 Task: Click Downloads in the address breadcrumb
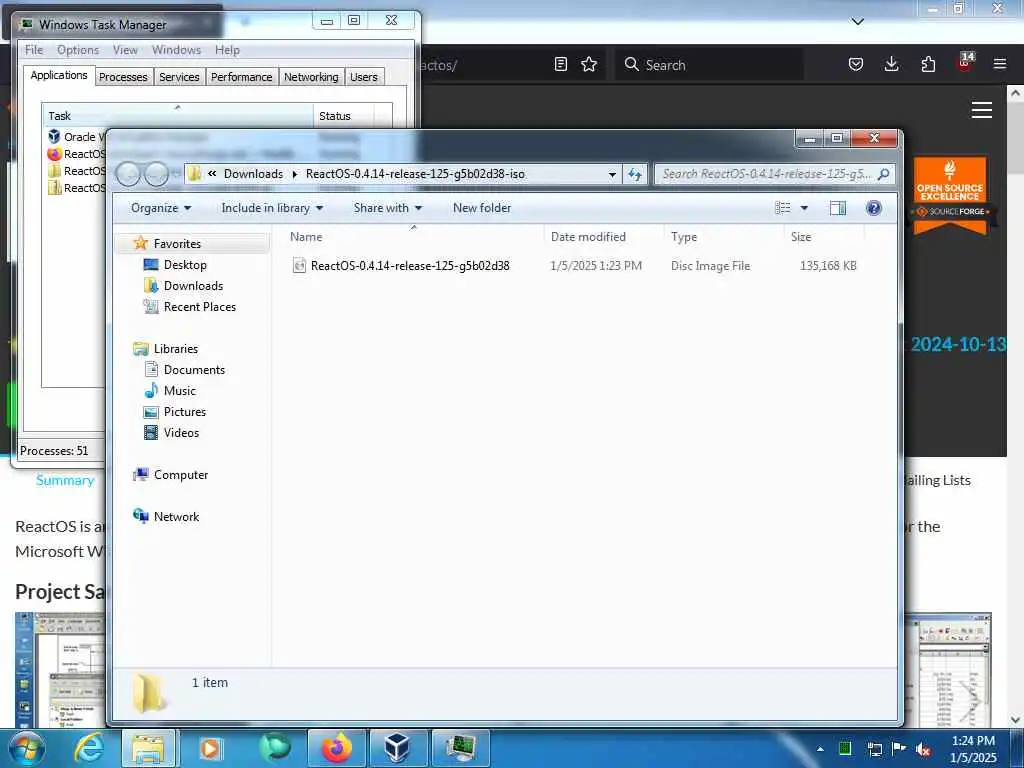pyautogui.click(x=253, y=174)
